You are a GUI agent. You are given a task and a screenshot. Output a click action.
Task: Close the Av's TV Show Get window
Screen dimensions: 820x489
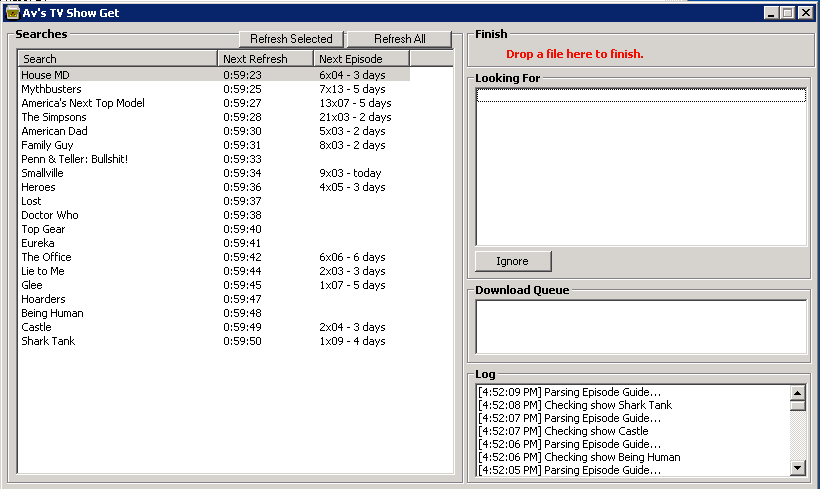806,13
